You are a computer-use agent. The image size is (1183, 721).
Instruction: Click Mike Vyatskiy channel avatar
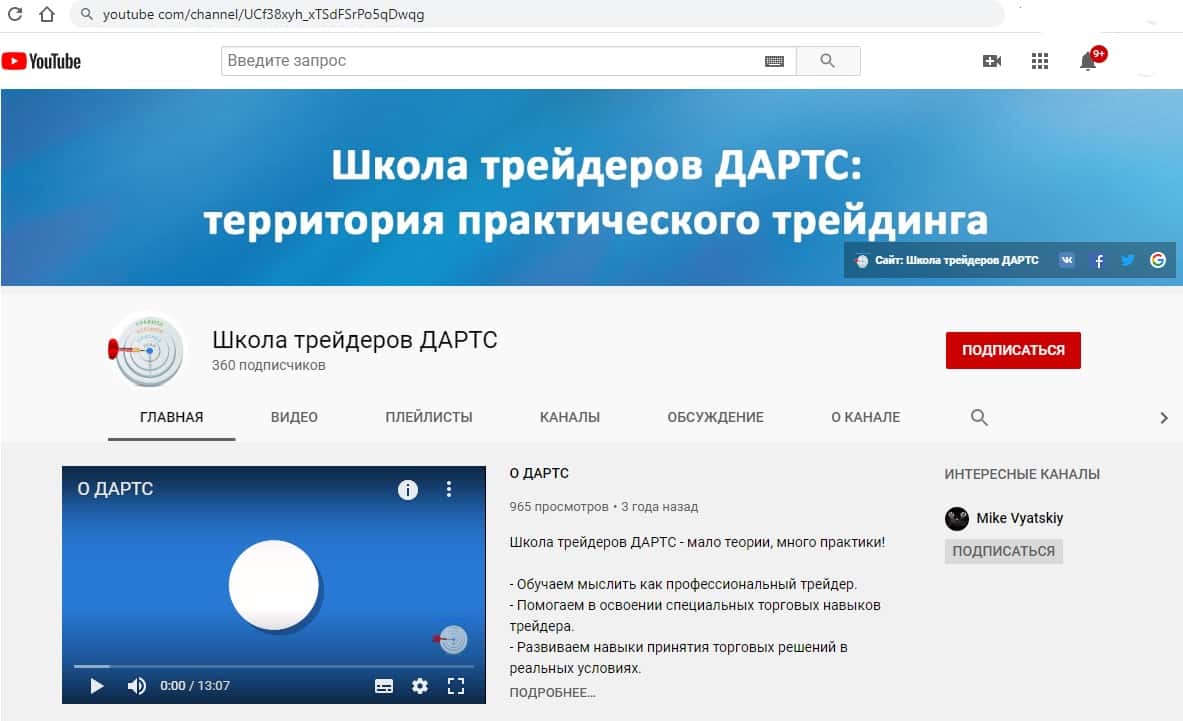pyautogui.click(x=957, y=518)
